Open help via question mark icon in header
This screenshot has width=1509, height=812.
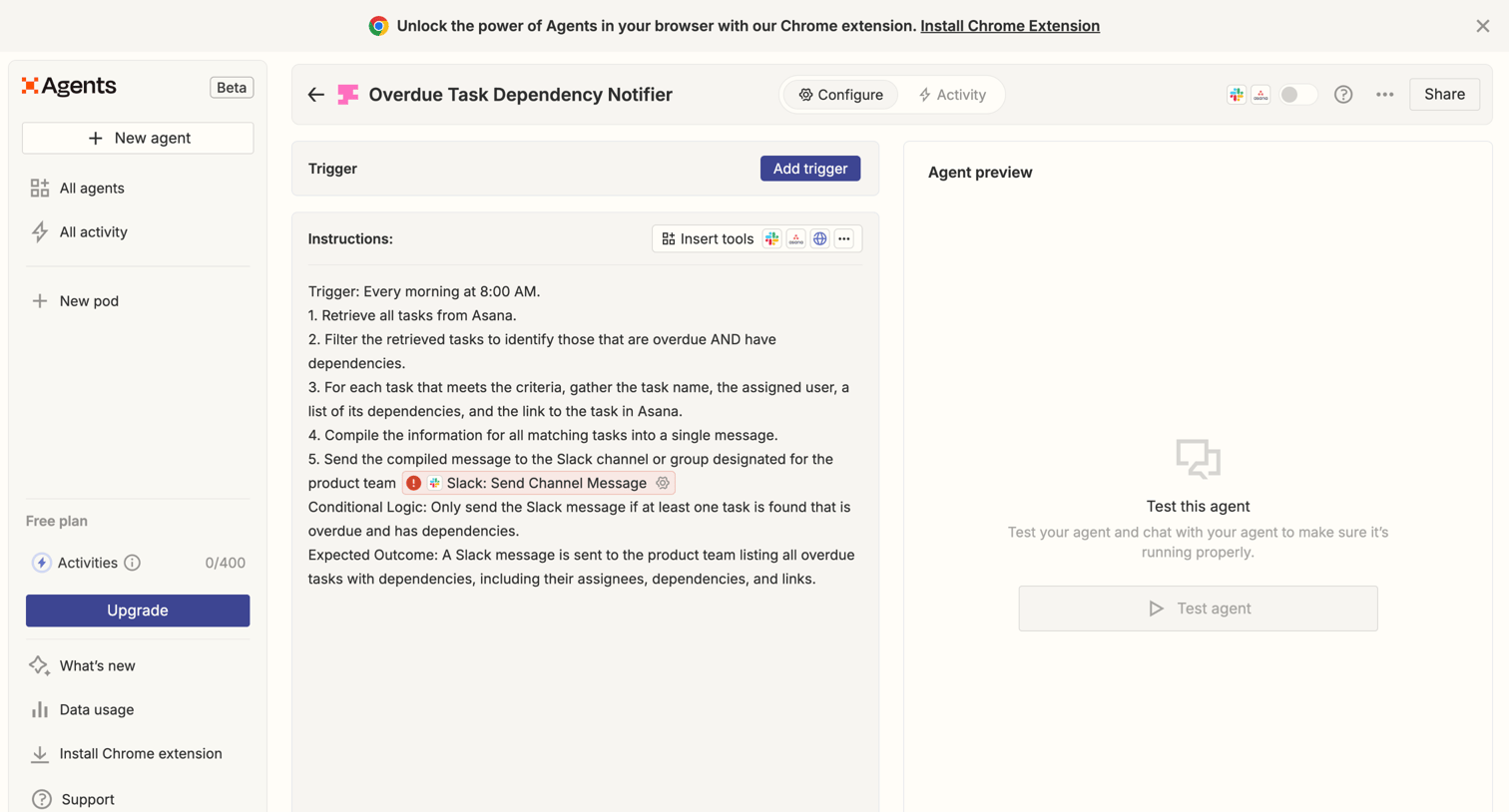(1343, 95)
